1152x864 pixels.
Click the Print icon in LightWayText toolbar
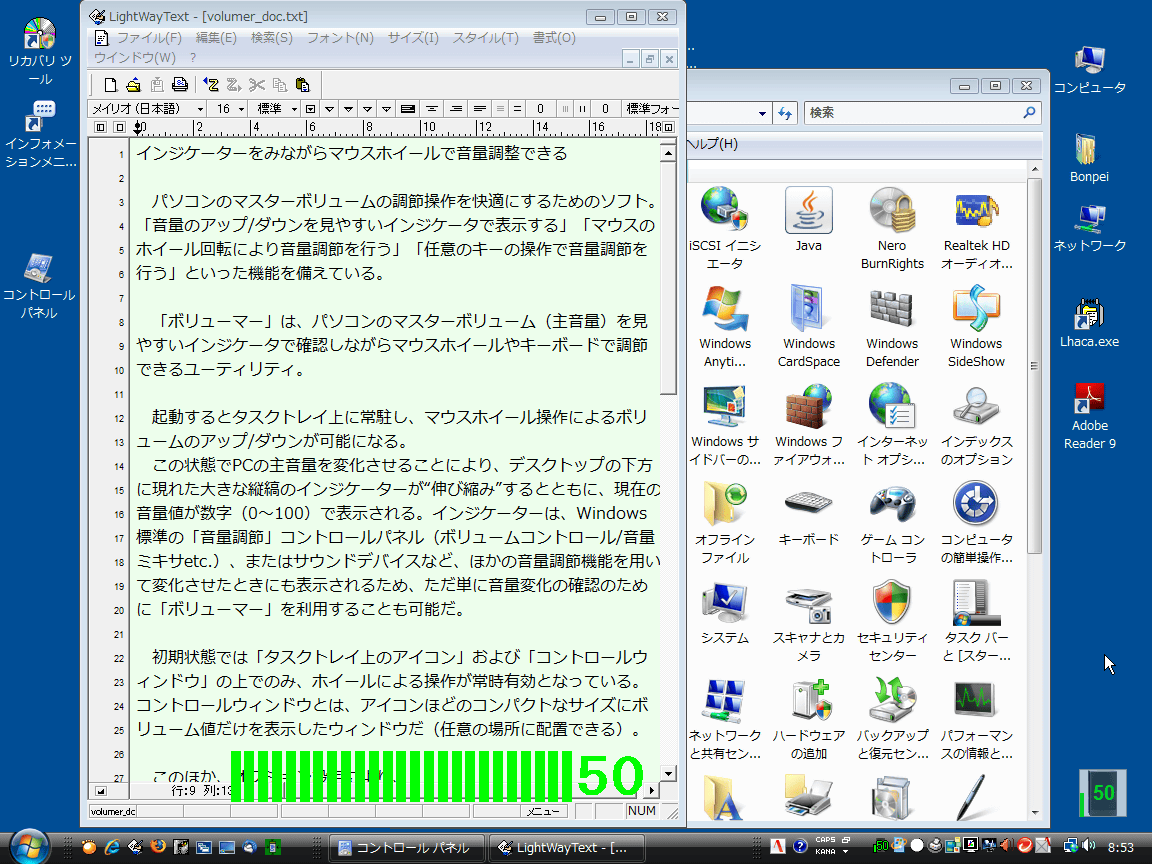pyautogui.click(x=179, y=85)
